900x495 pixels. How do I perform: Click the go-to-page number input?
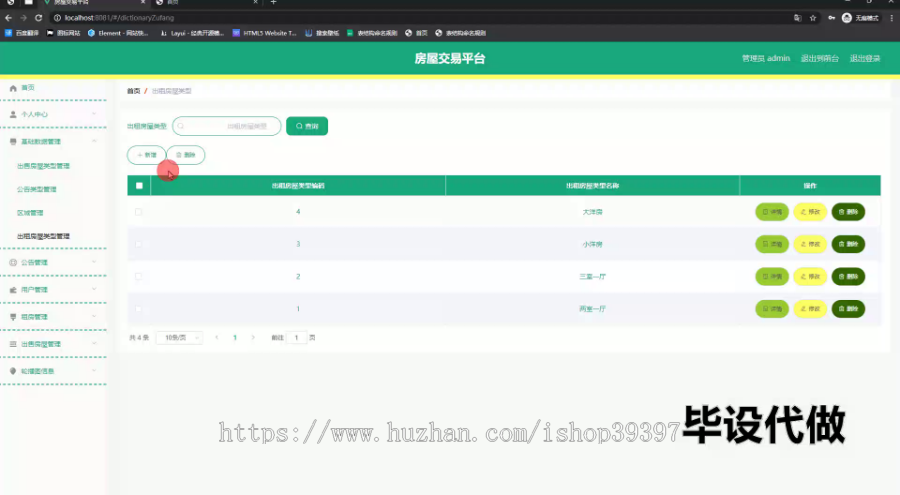[x=297, y=338]
